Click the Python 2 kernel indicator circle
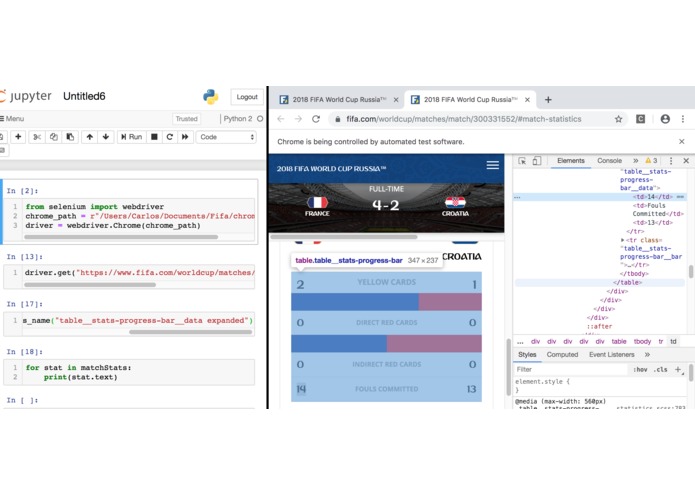The height and width of the screenshot is (494, 695). [x=260, y=119]
